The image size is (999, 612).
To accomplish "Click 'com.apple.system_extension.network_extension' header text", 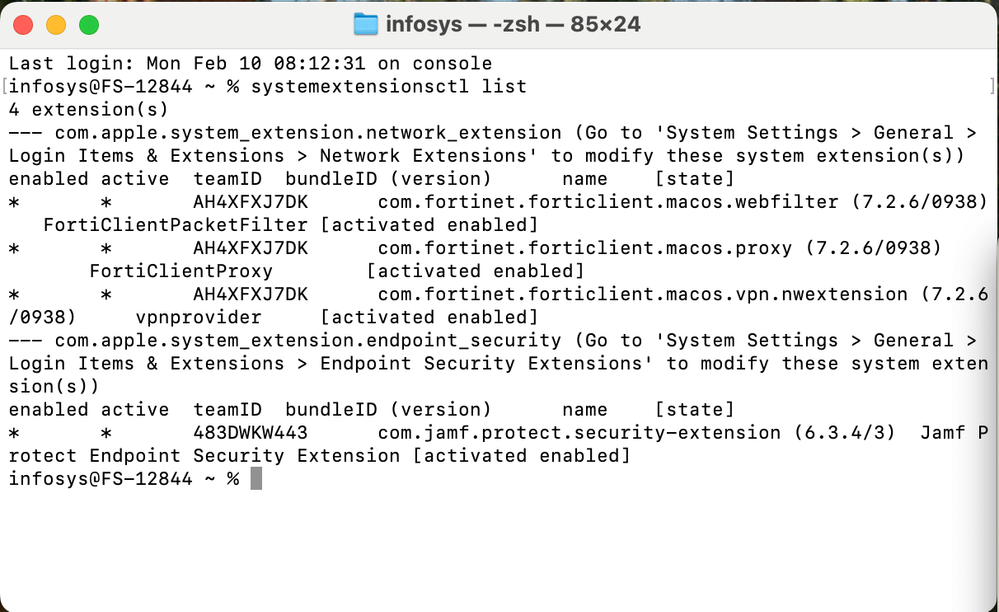I will pyautogui.click(x=308, y=133).
